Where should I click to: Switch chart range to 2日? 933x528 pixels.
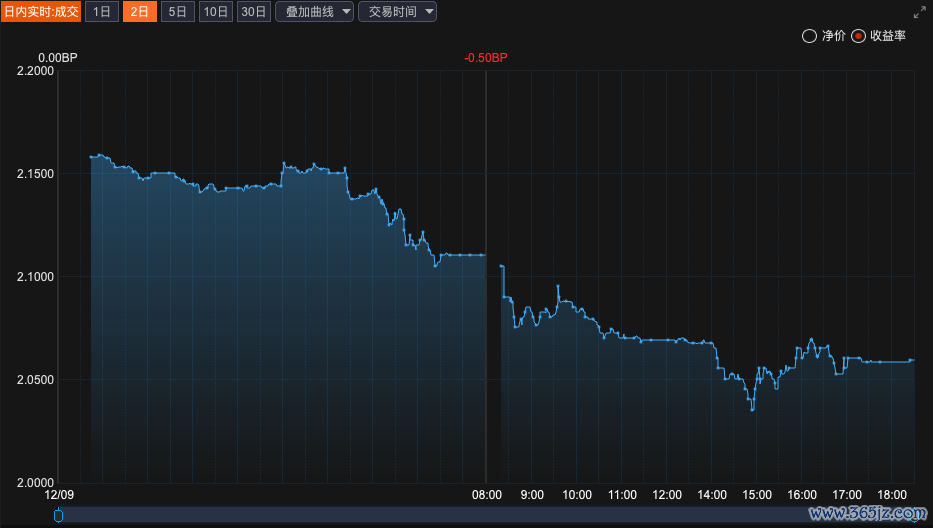pos(140,11)
